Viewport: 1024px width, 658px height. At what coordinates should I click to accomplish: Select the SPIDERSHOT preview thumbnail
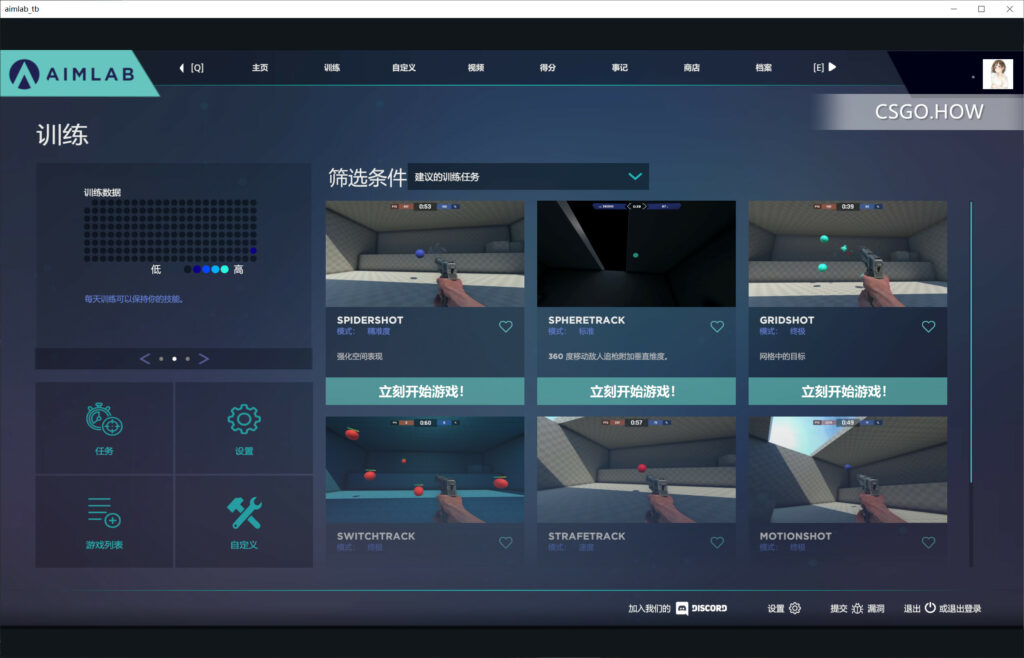pyautogui.click(x=424, y=254)
